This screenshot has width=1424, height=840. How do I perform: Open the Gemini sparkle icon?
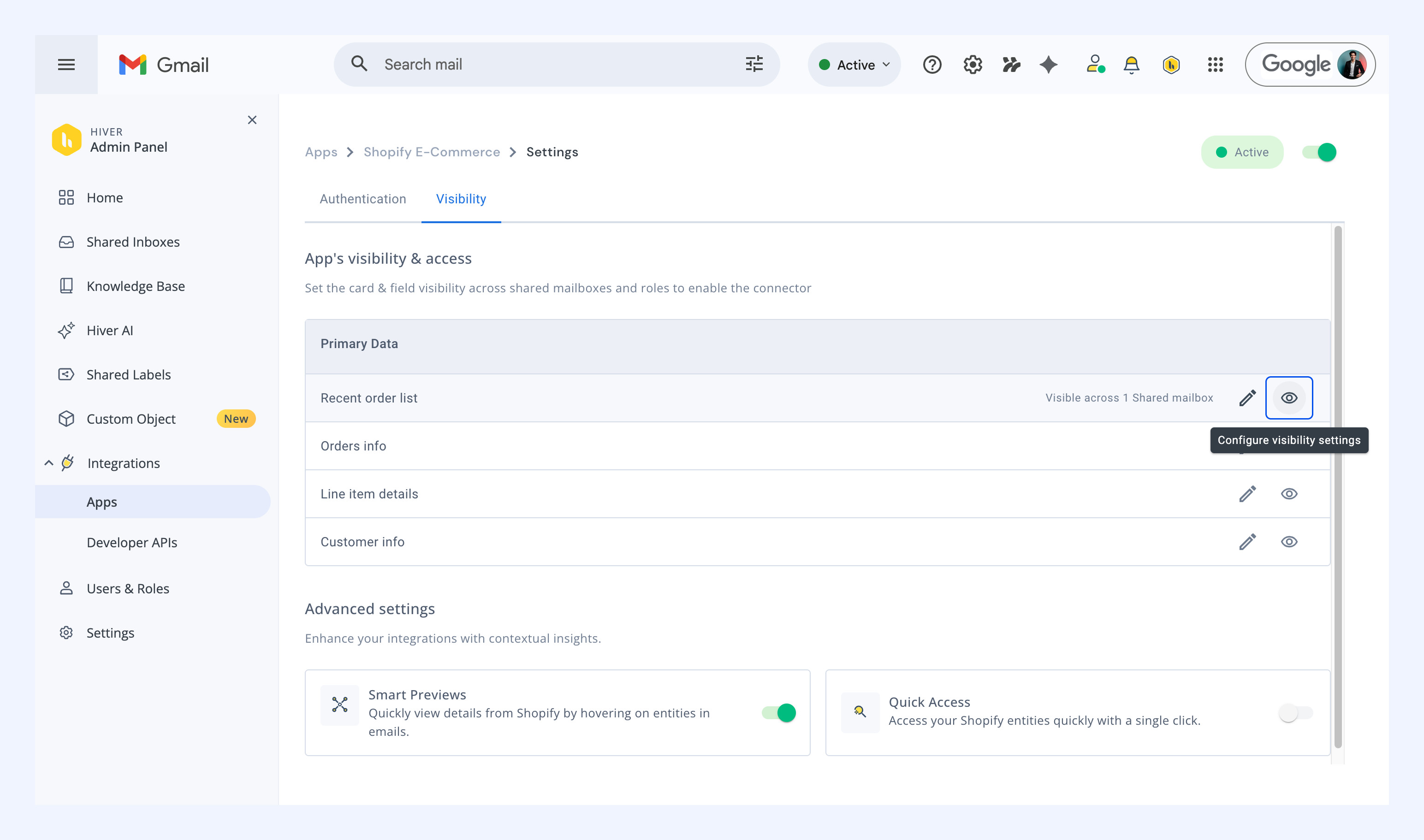pos(1049,65)
